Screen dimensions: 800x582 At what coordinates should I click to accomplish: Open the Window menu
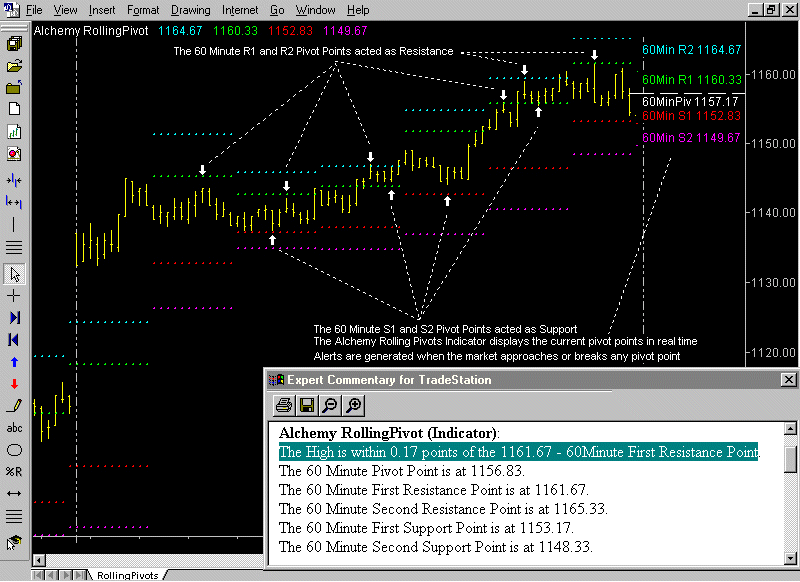(315, 10)
